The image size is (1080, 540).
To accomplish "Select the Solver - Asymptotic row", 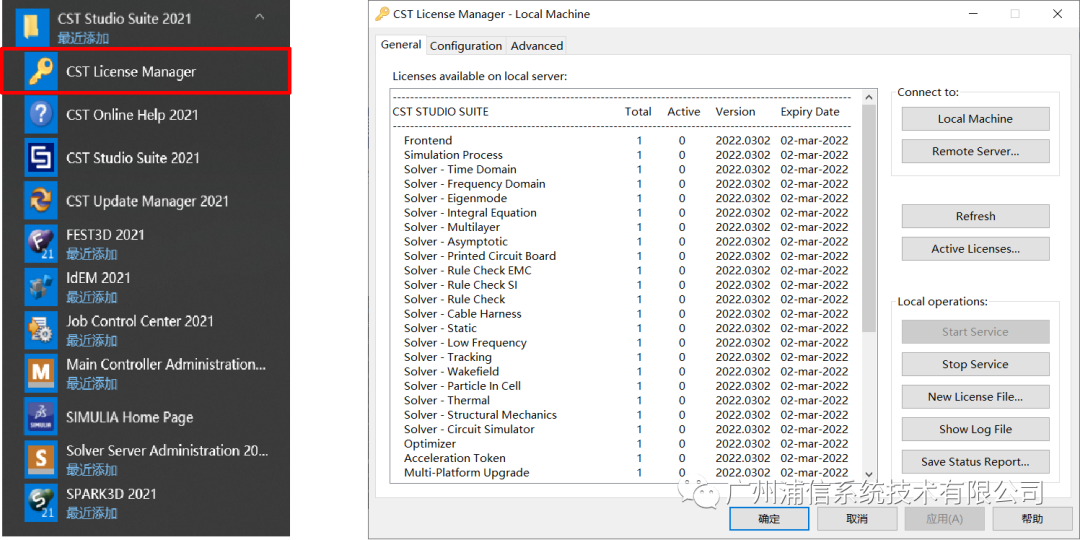I will (x=625, y=242).
